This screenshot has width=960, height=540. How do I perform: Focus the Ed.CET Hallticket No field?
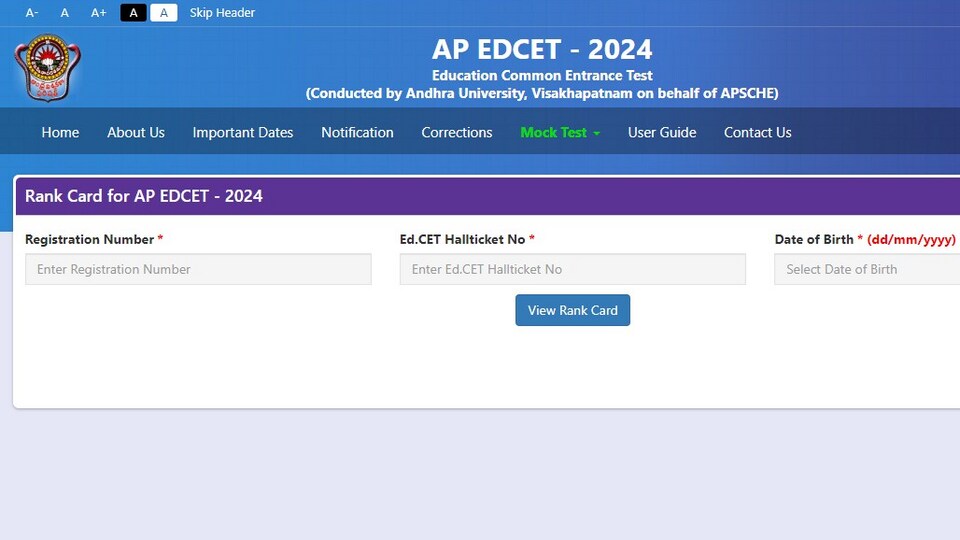(573, 269)
